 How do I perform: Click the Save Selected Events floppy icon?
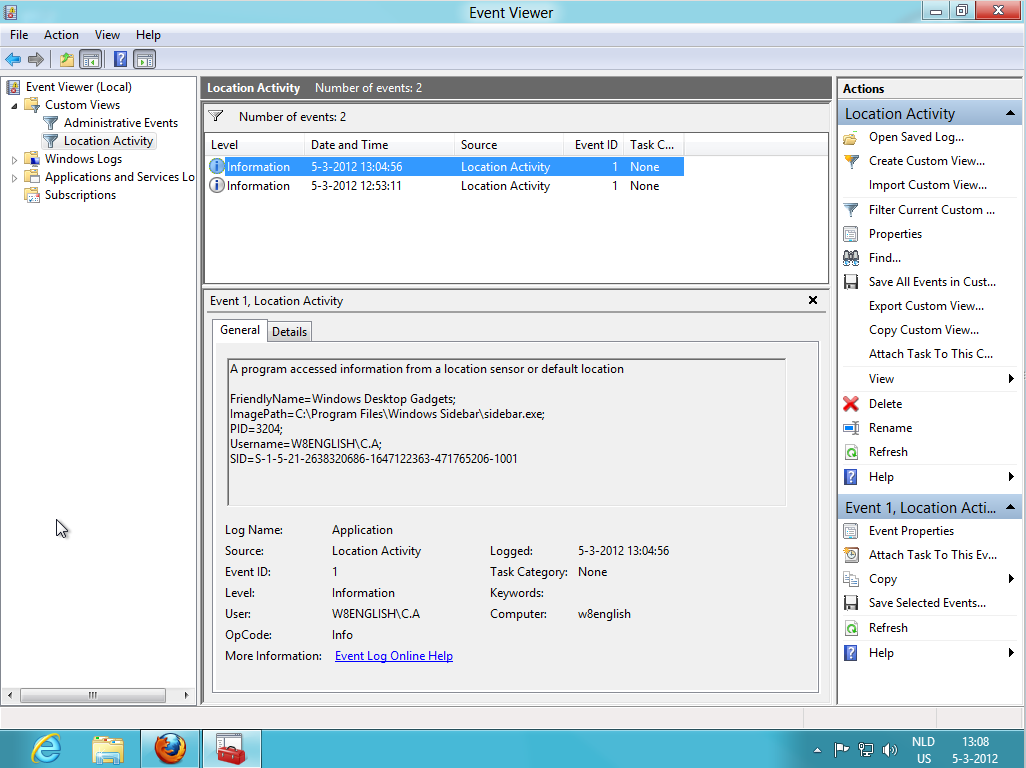851,603
